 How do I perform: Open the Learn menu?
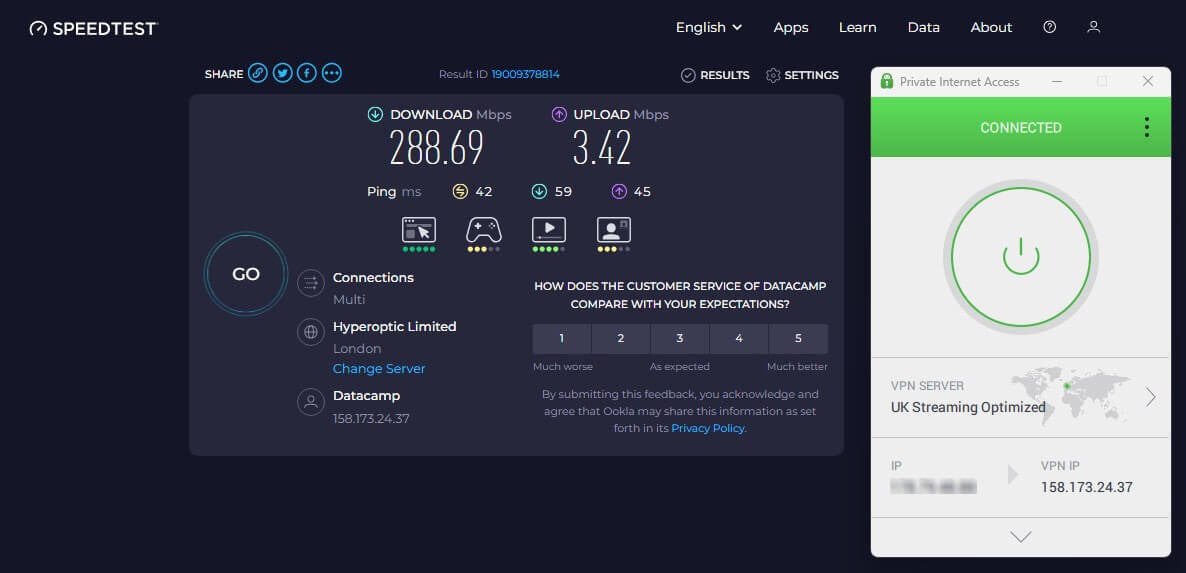858,27
